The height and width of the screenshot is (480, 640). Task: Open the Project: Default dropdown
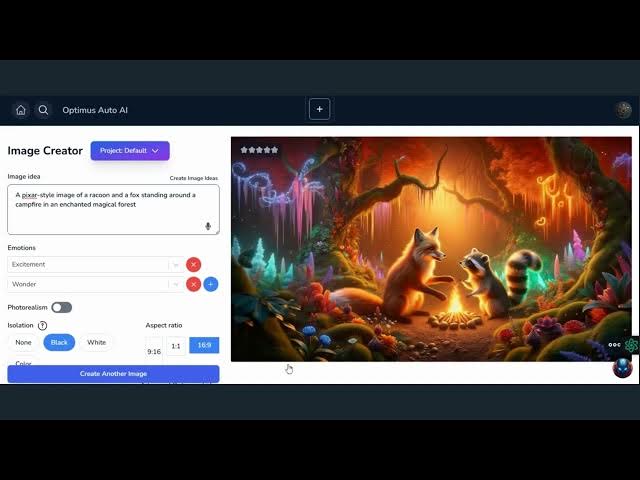click(x=130, y=151)
